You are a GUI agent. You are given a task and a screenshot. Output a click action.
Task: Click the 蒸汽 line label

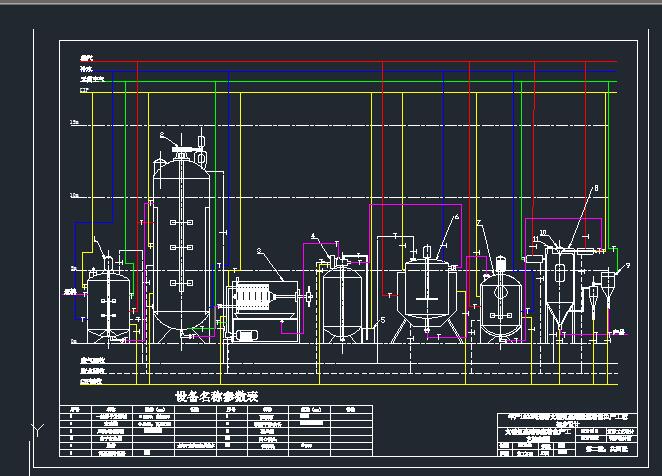(x=86, y=58)
